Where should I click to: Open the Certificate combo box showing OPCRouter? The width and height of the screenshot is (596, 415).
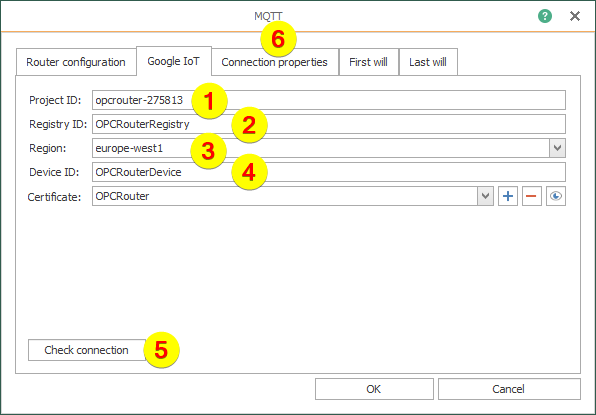click(x=293, y=196)
